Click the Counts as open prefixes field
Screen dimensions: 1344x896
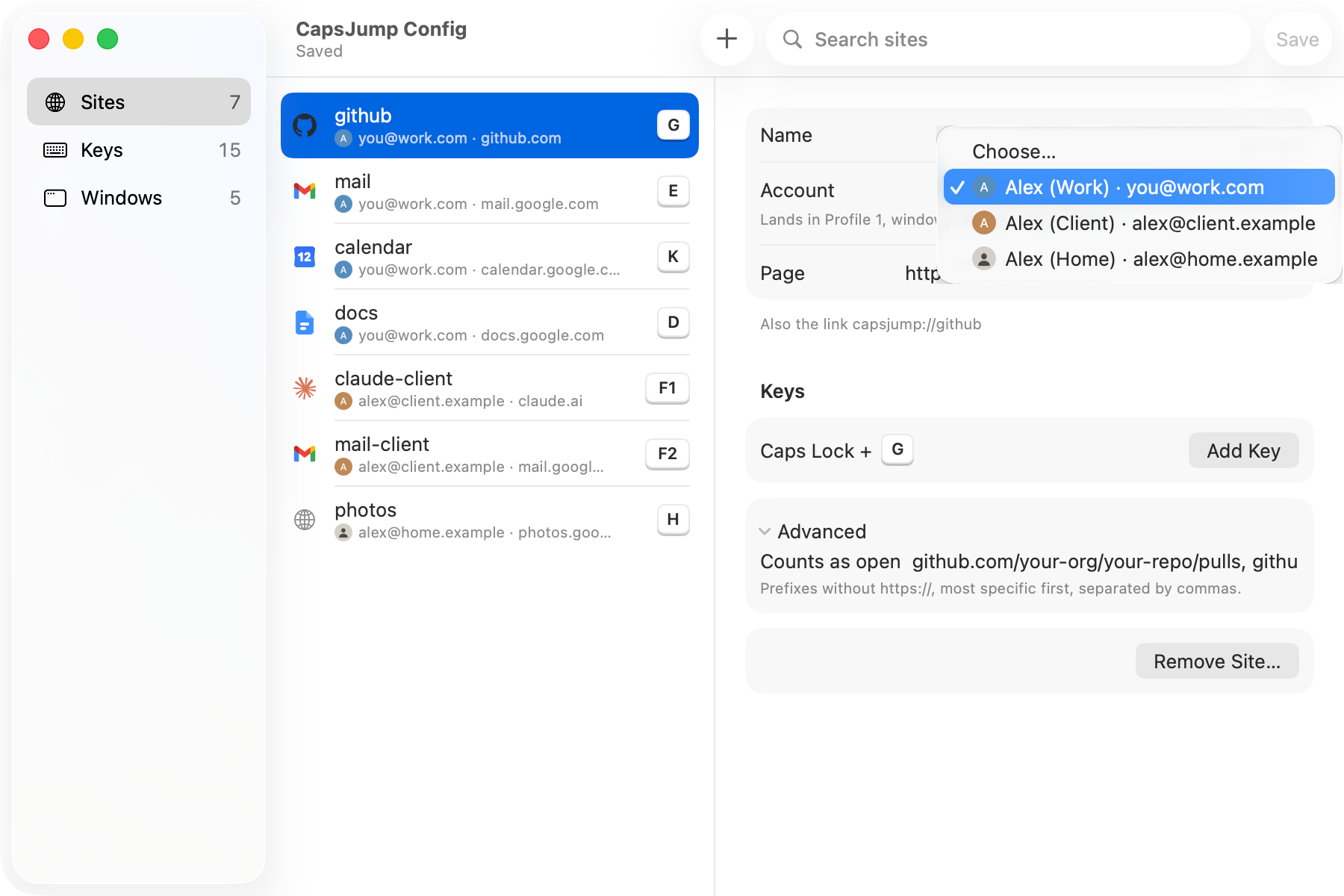(x=1105, y=561)
